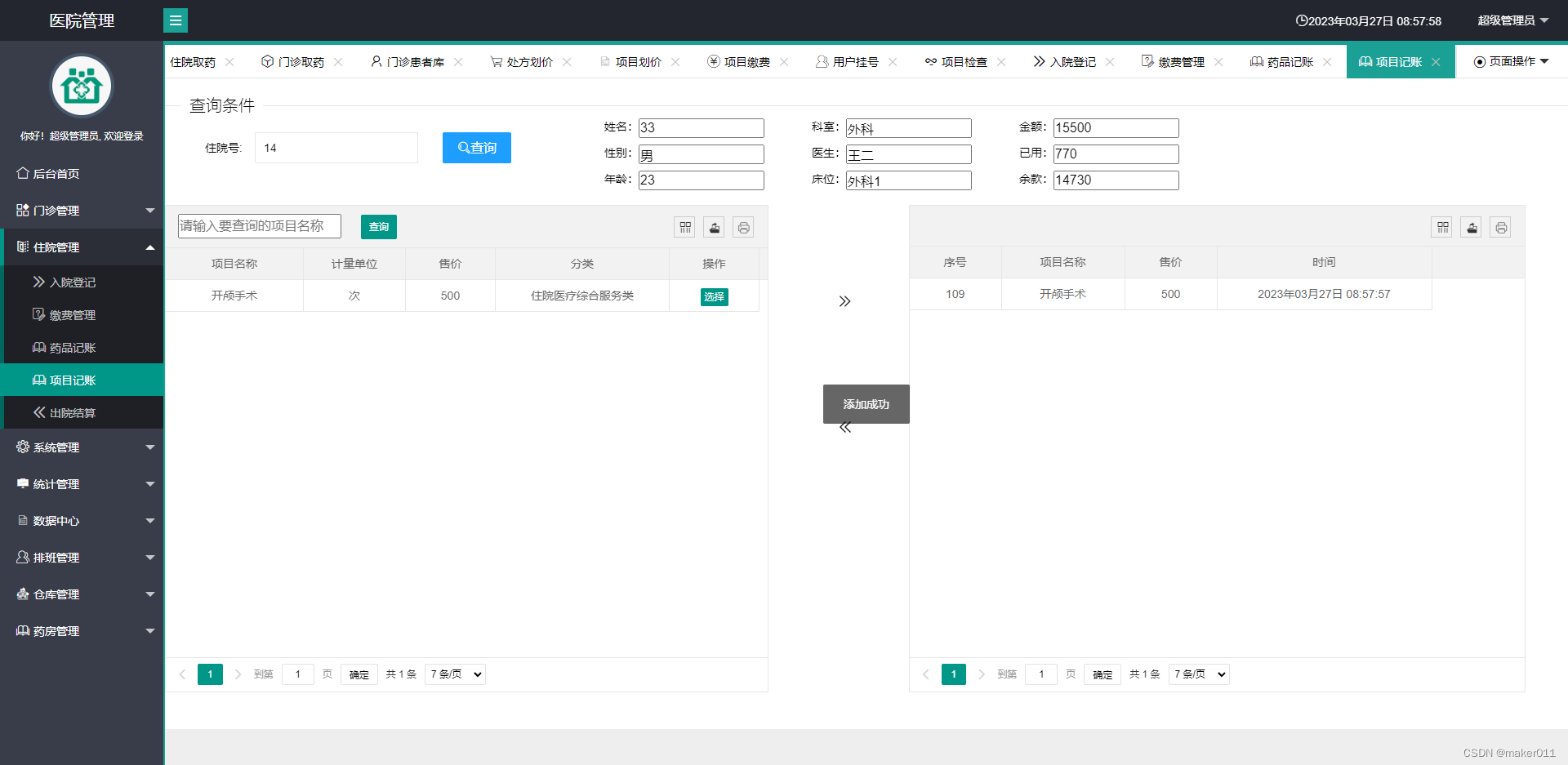The height and width of the screenshot is (765, 1568).
Task: Select page 1 in left table pagination
Action: pyautogui.click(x=210, y=674)
